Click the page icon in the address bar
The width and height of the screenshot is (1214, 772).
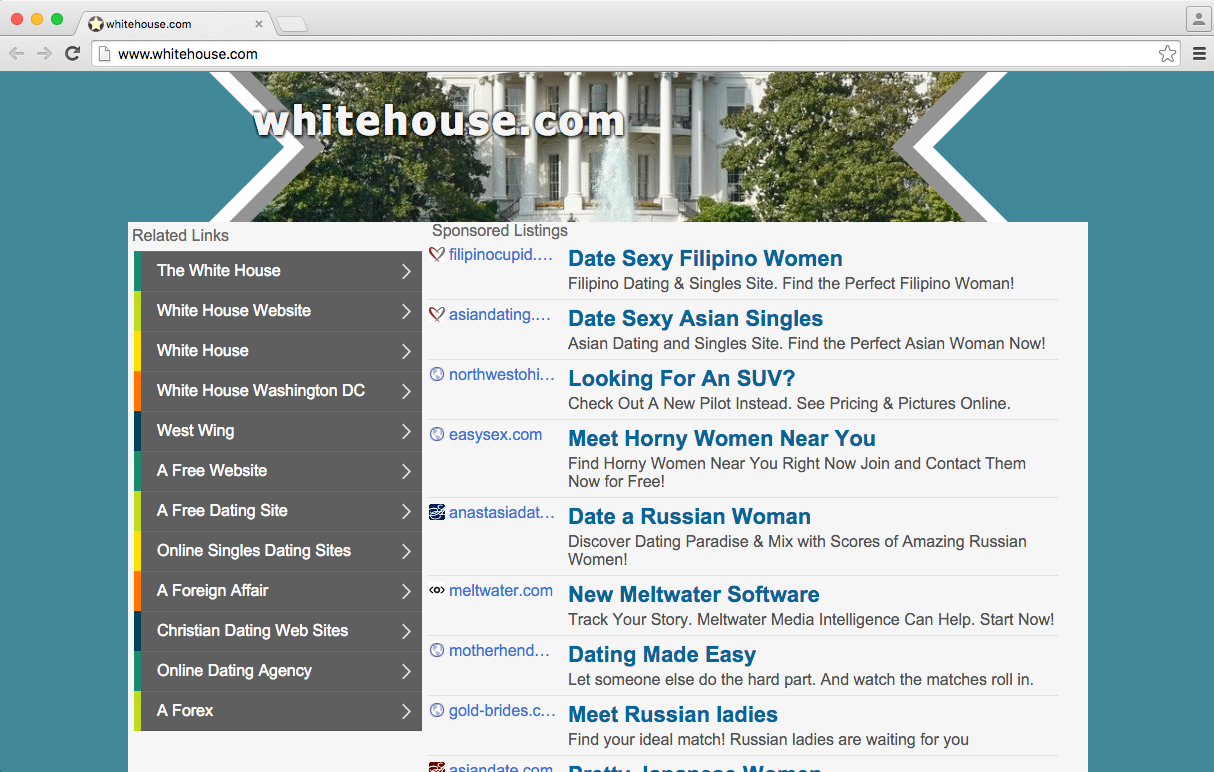(x=106, y=54)
